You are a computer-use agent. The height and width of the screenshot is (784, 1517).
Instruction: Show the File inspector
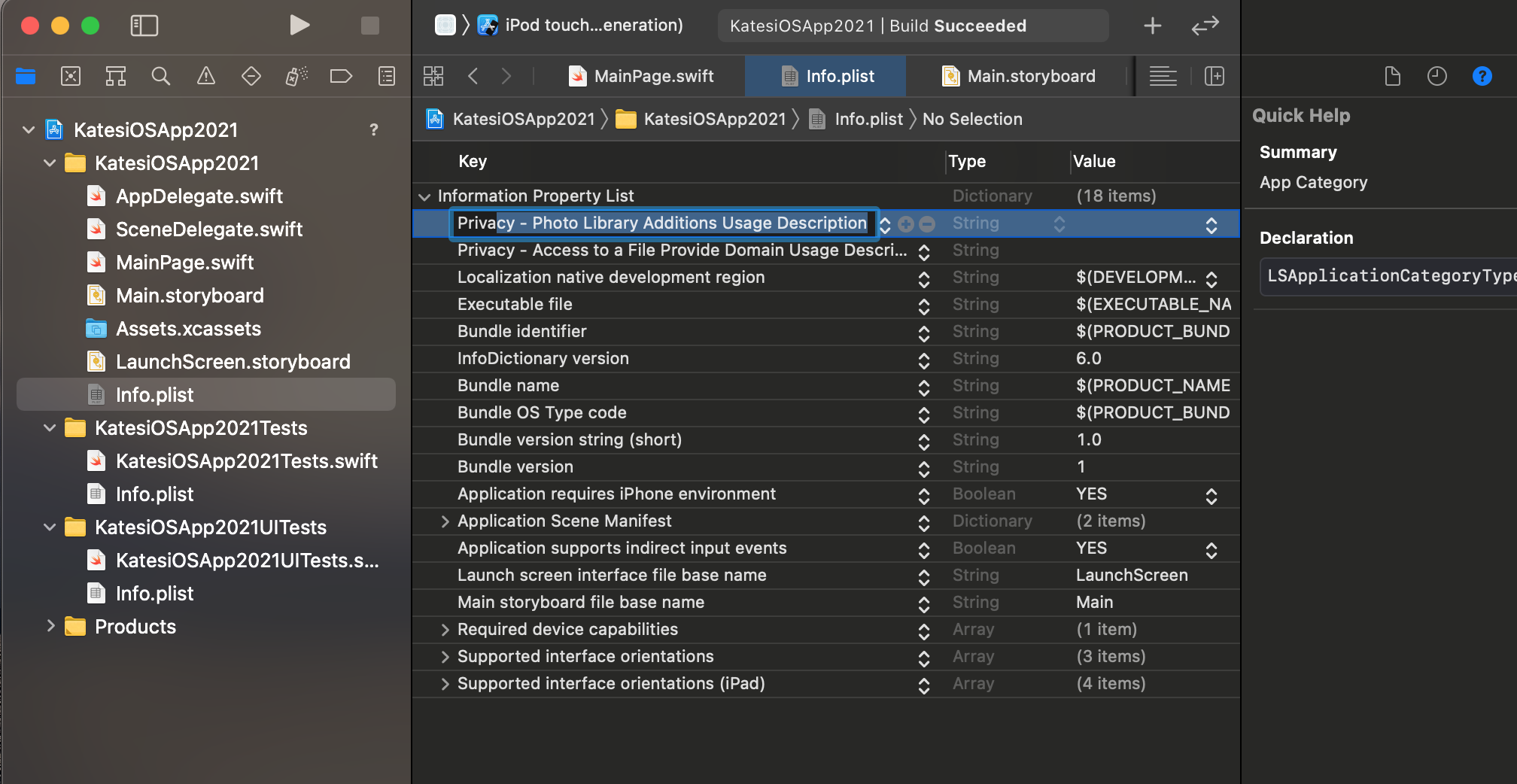1393,76
